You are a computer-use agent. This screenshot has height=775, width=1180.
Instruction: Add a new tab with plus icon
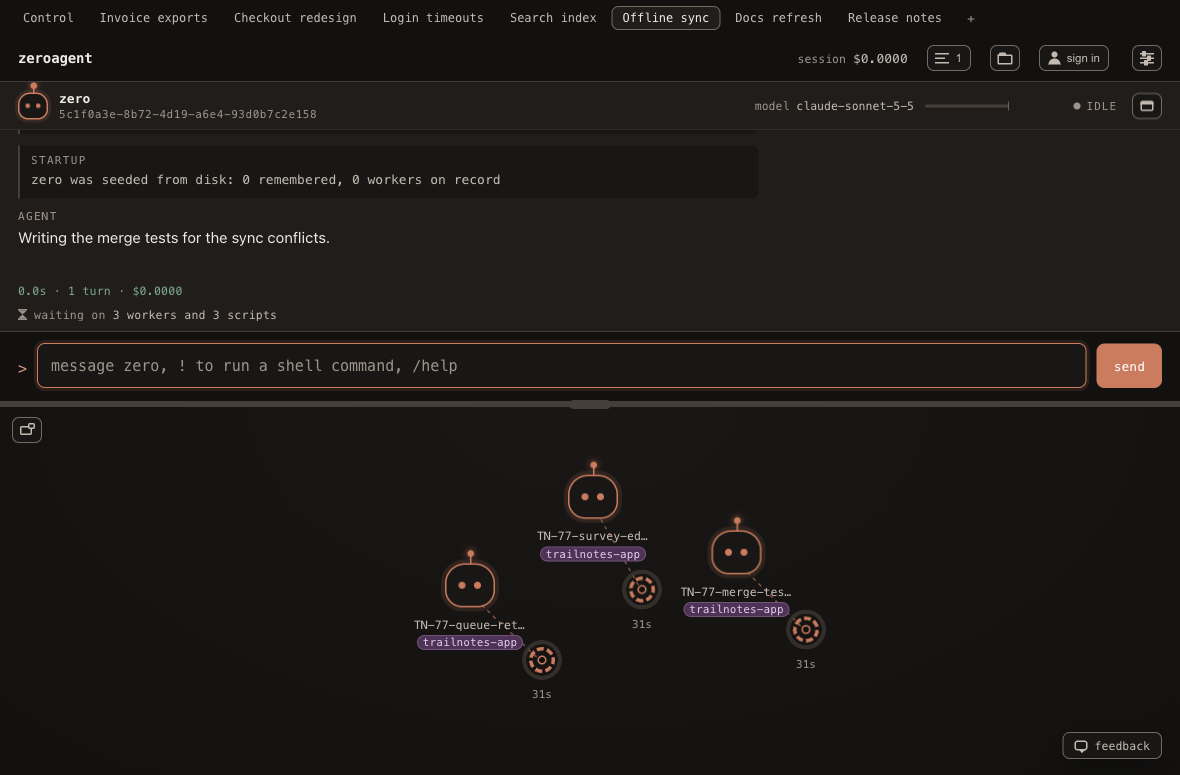pos(971,18)
